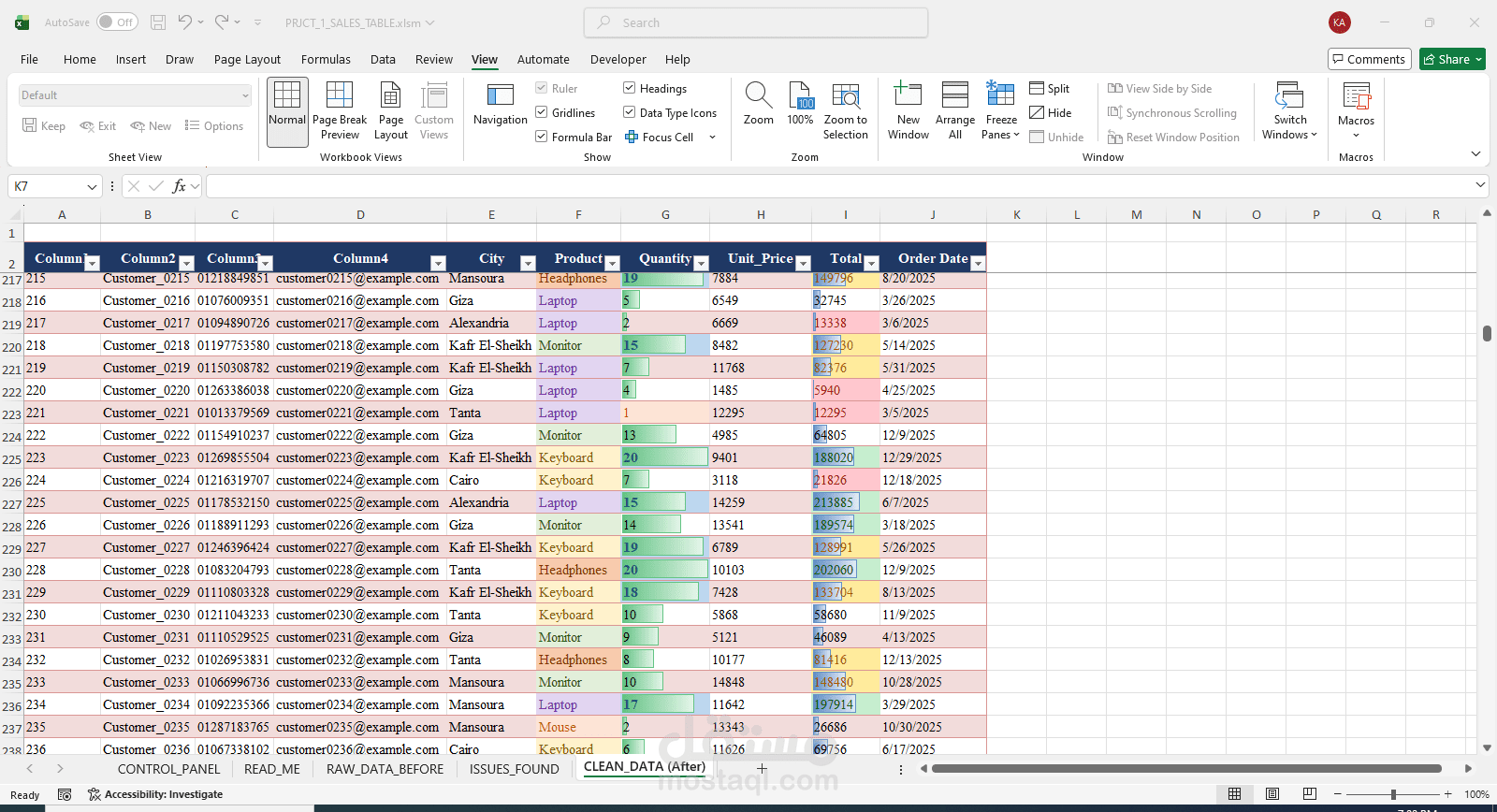Select Normal workbook view

287,111
